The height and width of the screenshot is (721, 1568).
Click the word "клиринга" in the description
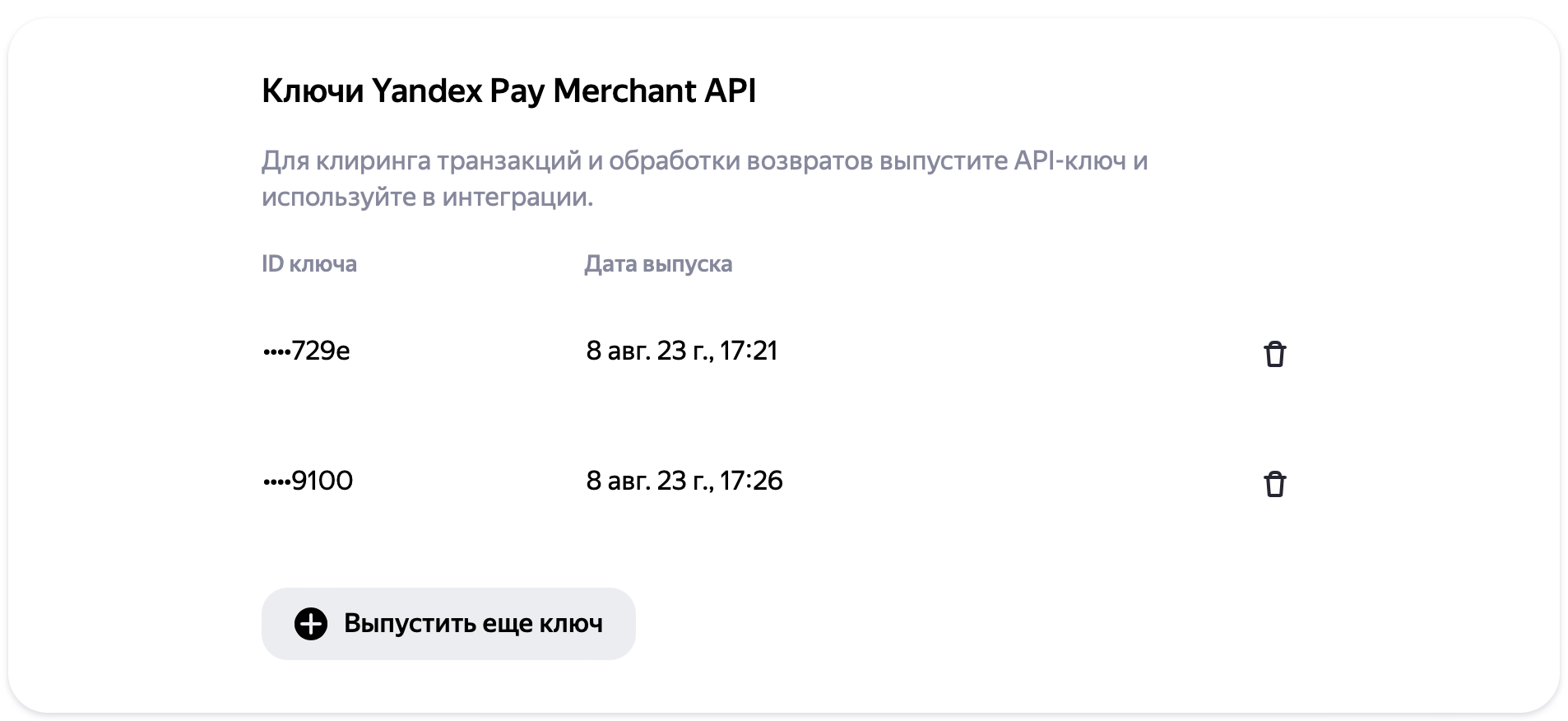click(x=374, y=160)
